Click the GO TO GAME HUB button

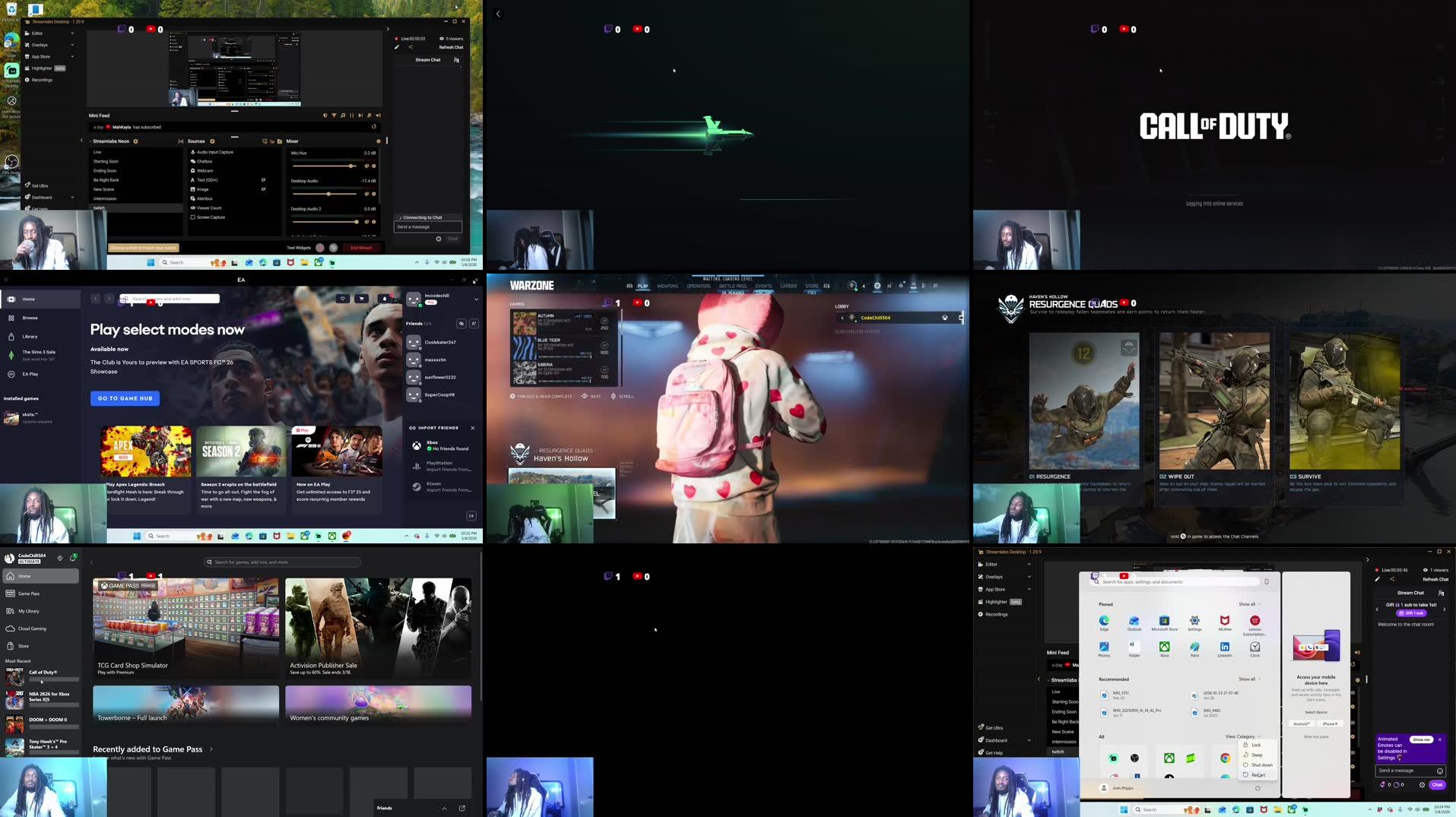125,398
